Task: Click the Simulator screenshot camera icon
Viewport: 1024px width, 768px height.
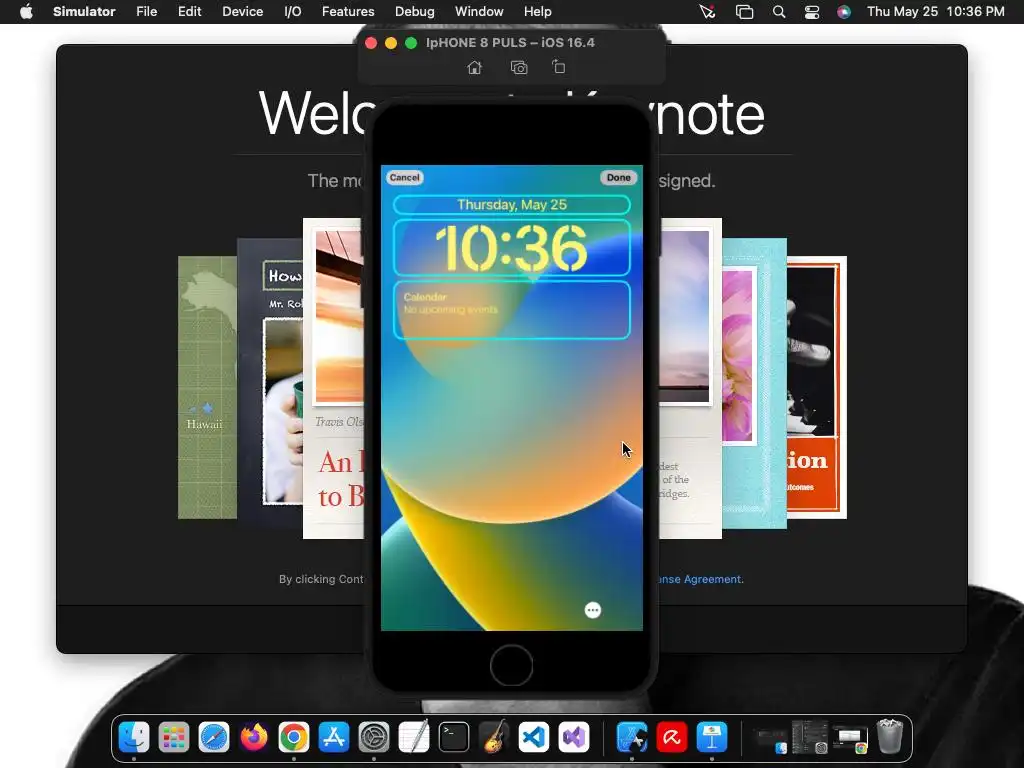Action: click(519, 67)
